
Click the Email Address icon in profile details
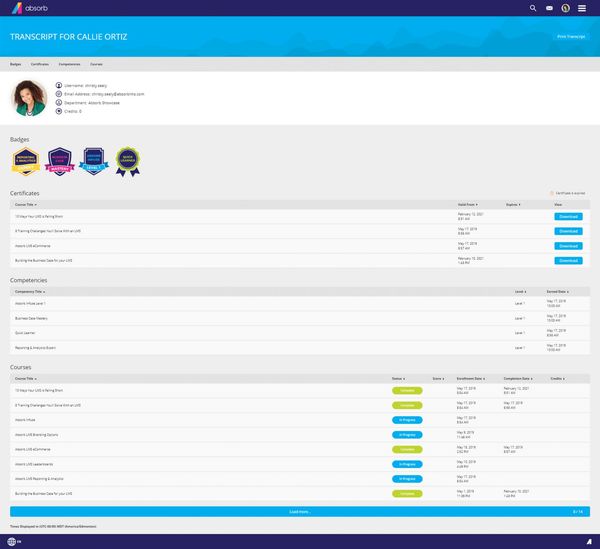click(59, 94)
